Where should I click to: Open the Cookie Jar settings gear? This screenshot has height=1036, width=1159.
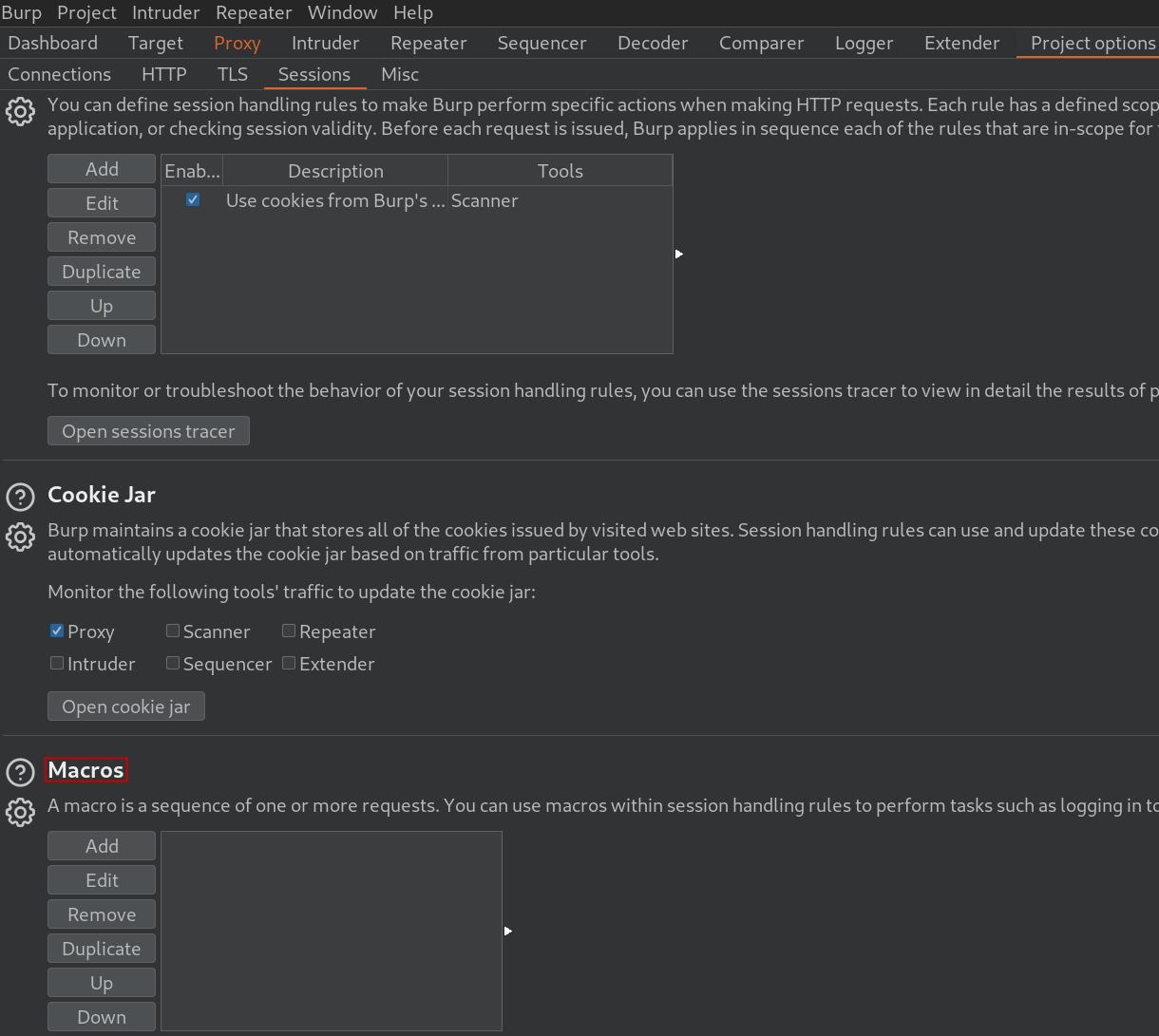click(20, 537)
